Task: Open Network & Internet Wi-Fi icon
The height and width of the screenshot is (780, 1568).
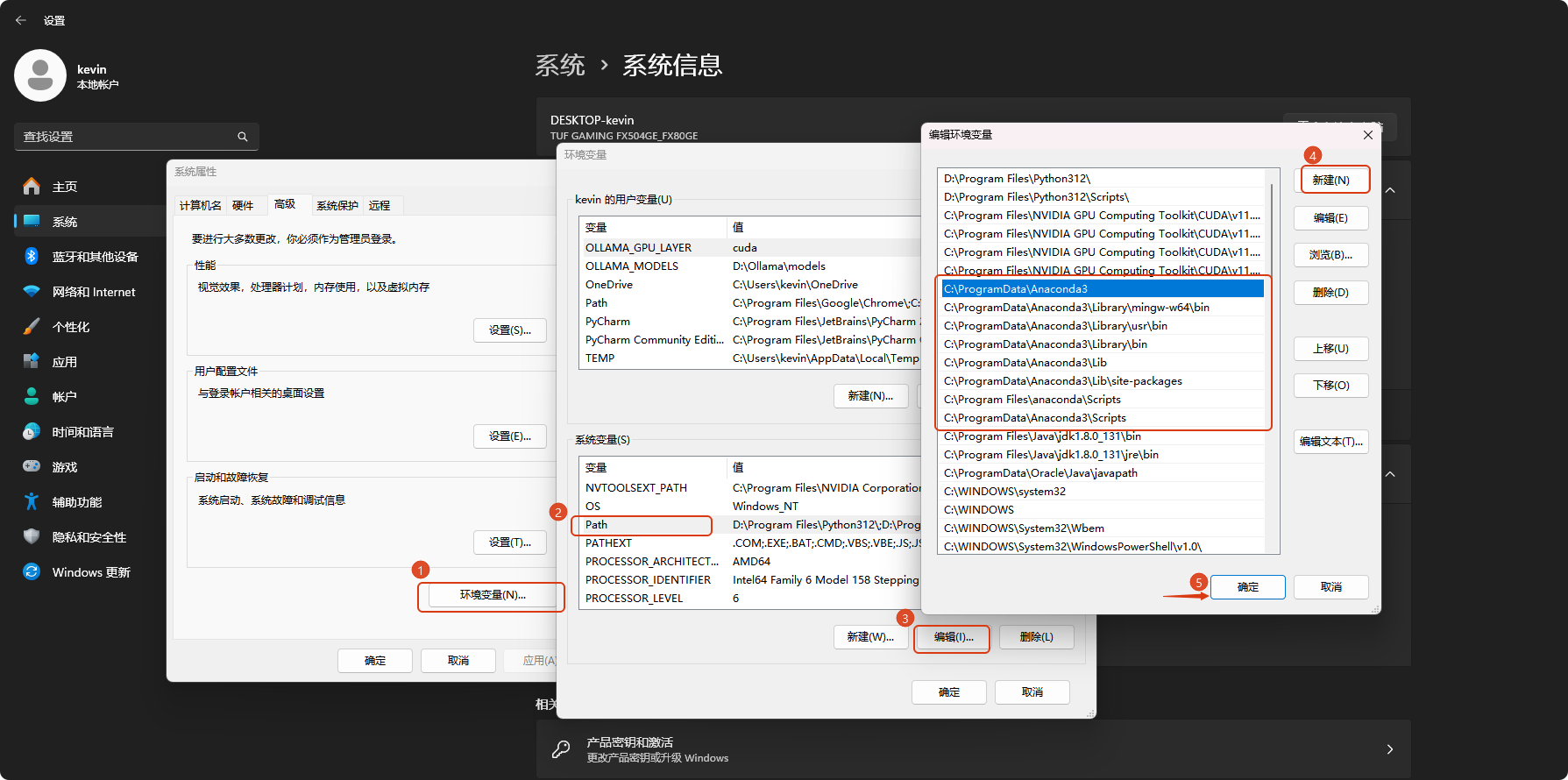Action: pyautogui.click(x=32, y=291)
